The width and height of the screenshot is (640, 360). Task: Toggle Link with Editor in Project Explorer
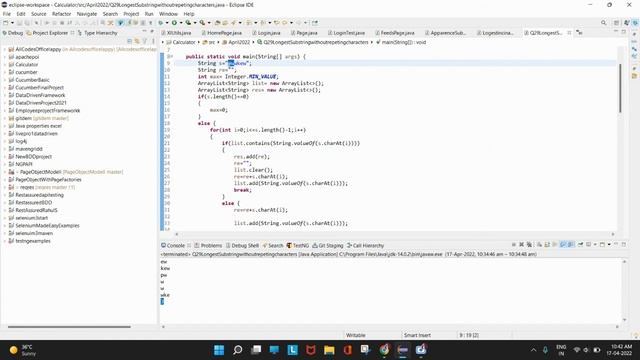pyautogui.click(x=137, y=41)
